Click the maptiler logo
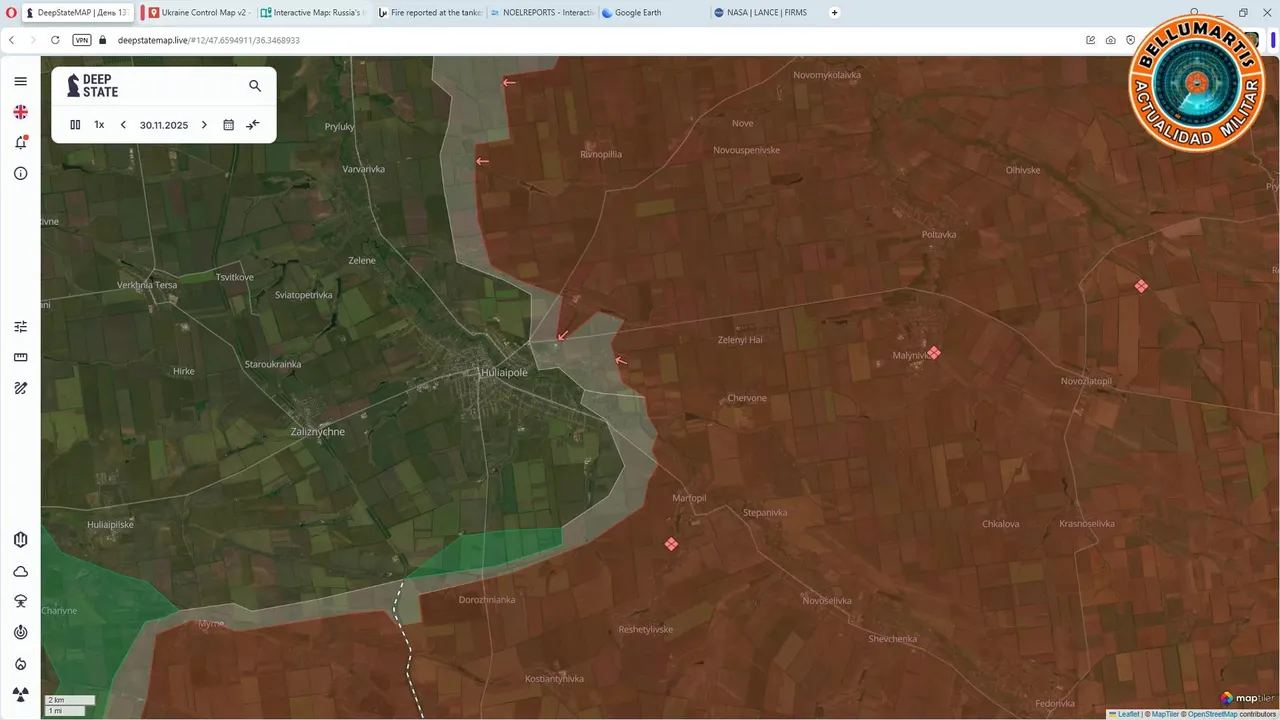The height and width of the screenshot is (720, 1280). pos(1246,698)
